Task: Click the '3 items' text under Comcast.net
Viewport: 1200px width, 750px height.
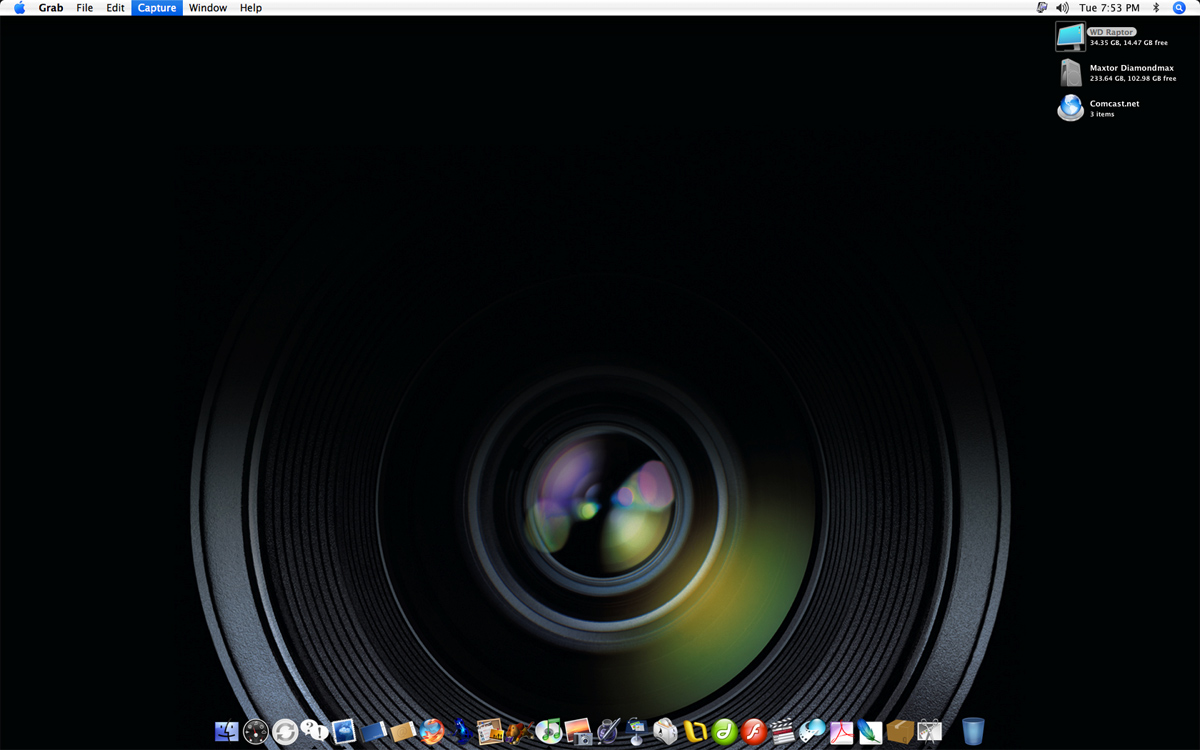Action: 1102,114
